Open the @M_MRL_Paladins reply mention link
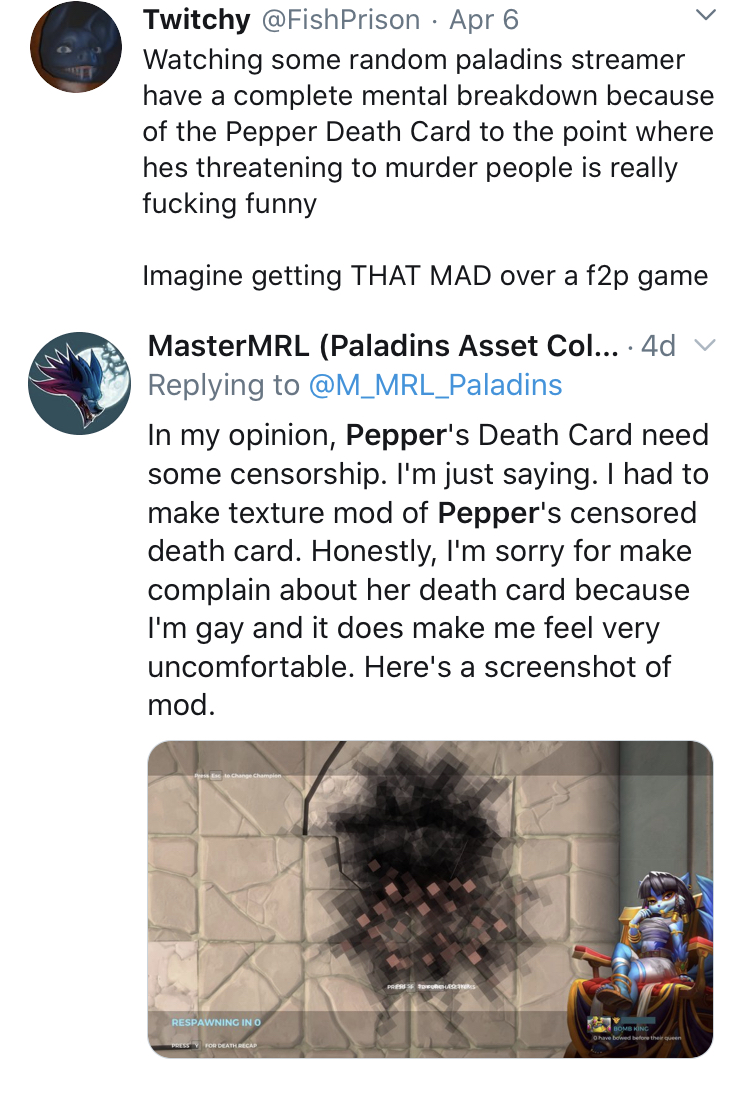Viewport: 740px width, 1100px height. 435,384
